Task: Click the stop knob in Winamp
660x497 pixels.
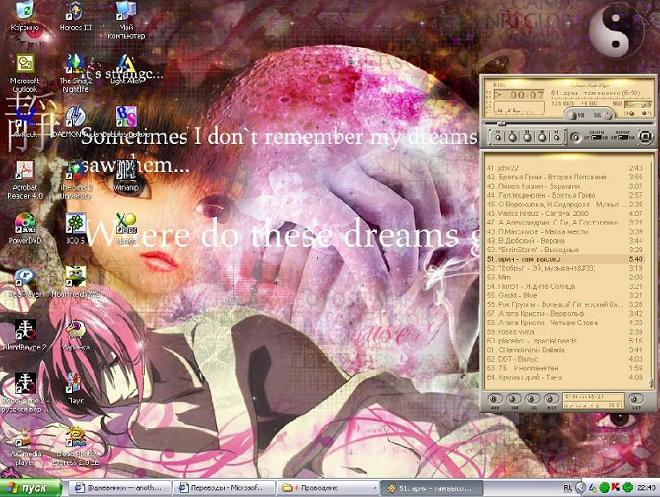Action: tap(542, 136)
